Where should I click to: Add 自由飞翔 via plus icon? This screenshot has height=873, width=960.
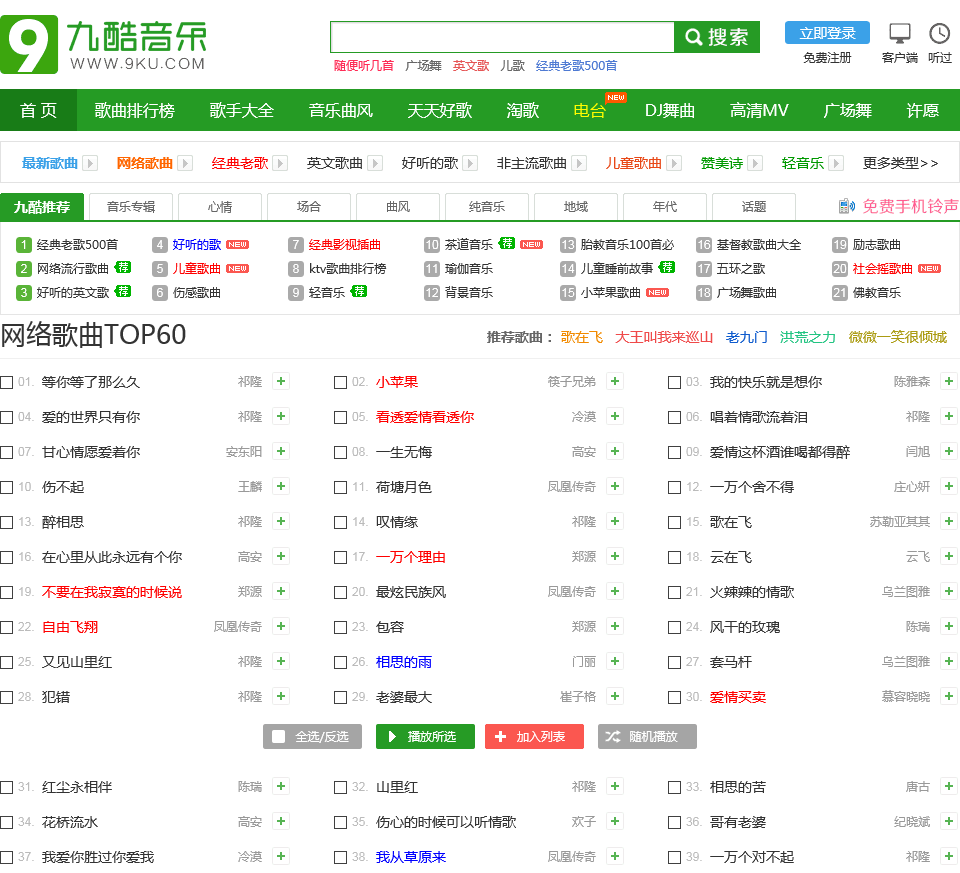click(x=281, y=626)
